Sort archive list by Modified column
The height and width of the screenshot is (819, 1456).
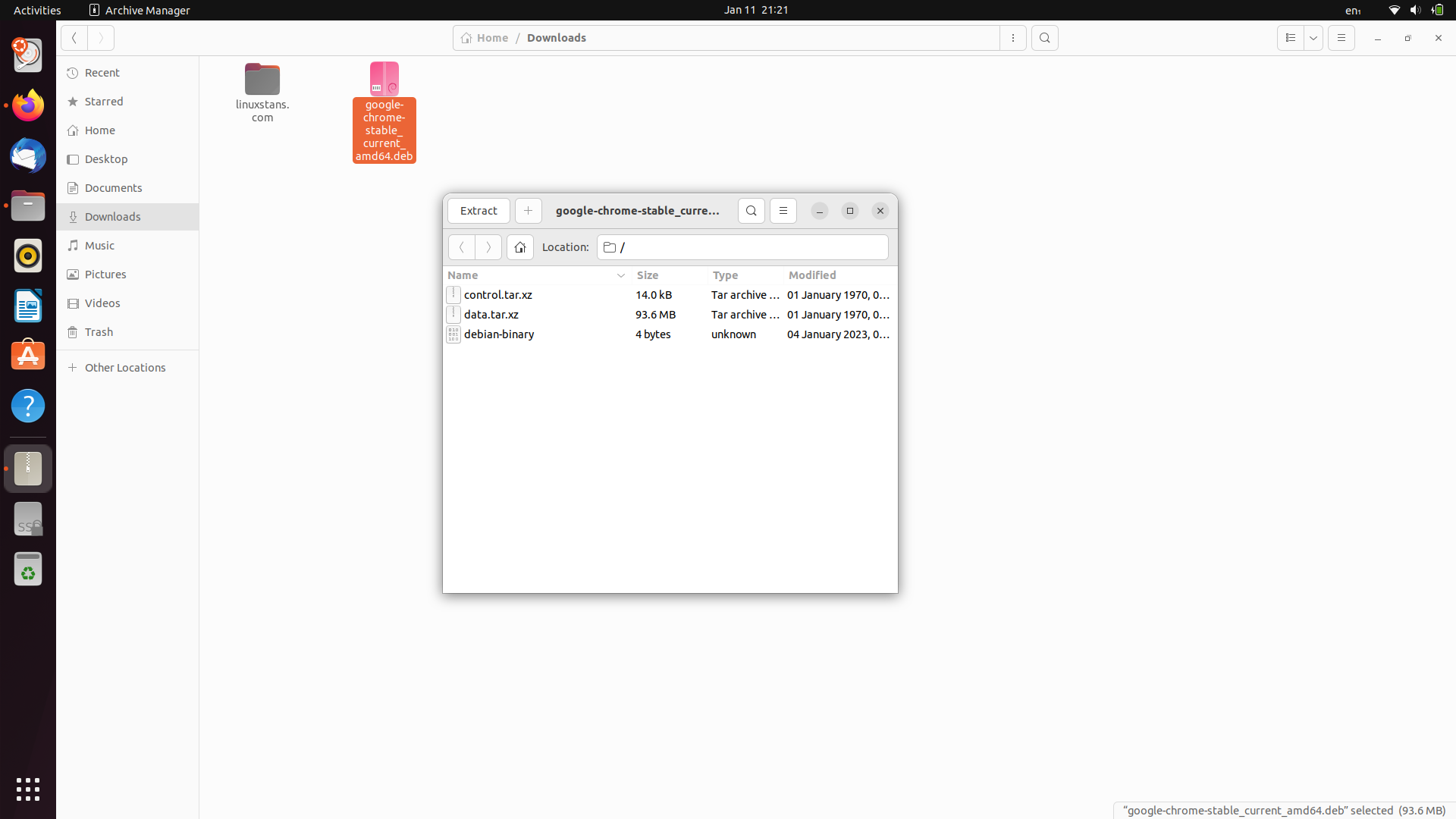point(812,275)
